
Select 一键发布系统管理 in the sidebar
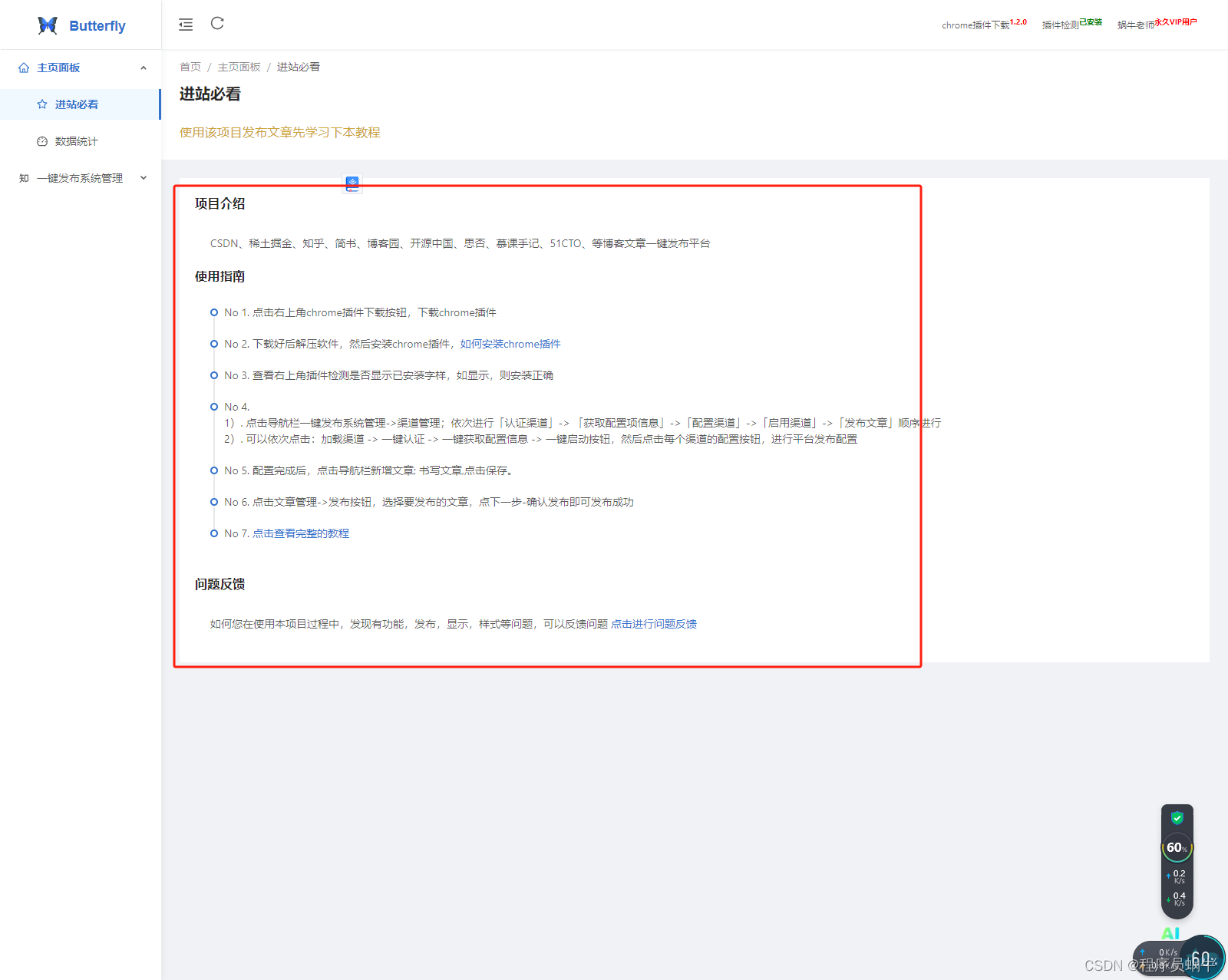pos(80,178)
